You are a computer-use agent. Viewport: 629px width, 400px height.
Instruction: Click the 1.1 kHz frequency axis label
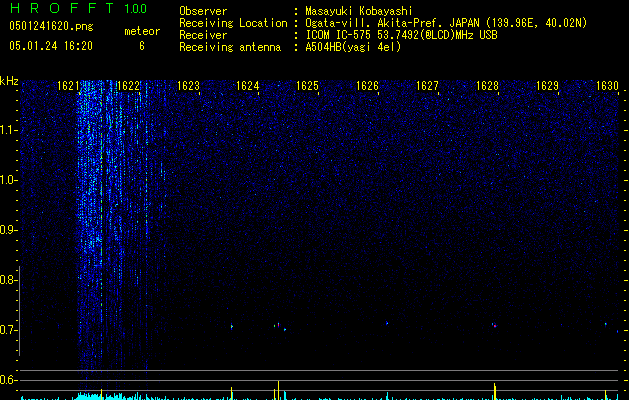pyautogui.click(x=9, y=130)
